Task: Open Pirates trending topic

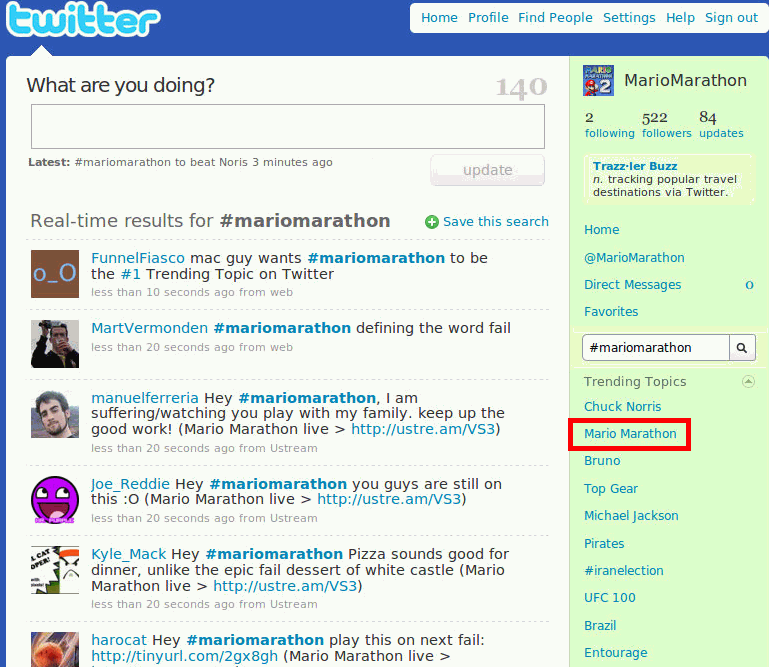Action: [x=604, y=544]
